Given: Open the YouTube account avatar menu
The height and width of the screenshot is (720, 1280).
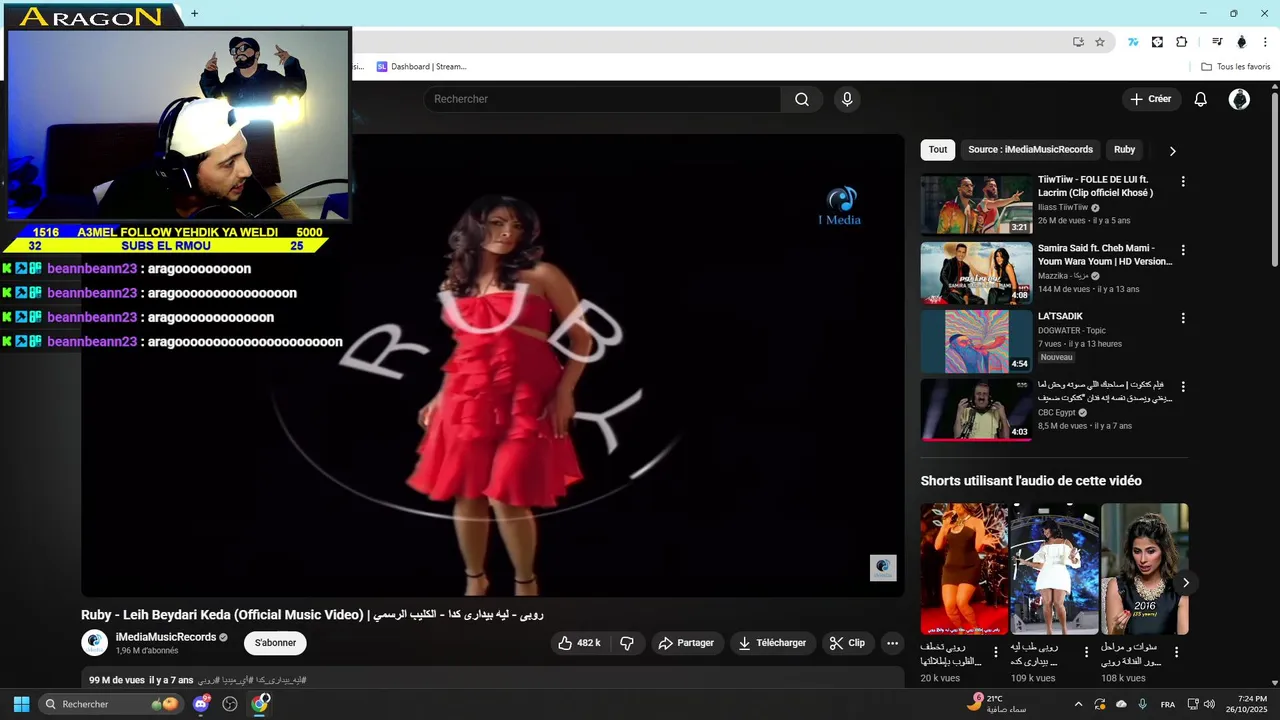Looking at the screenshot, I should pos(1239,99).
